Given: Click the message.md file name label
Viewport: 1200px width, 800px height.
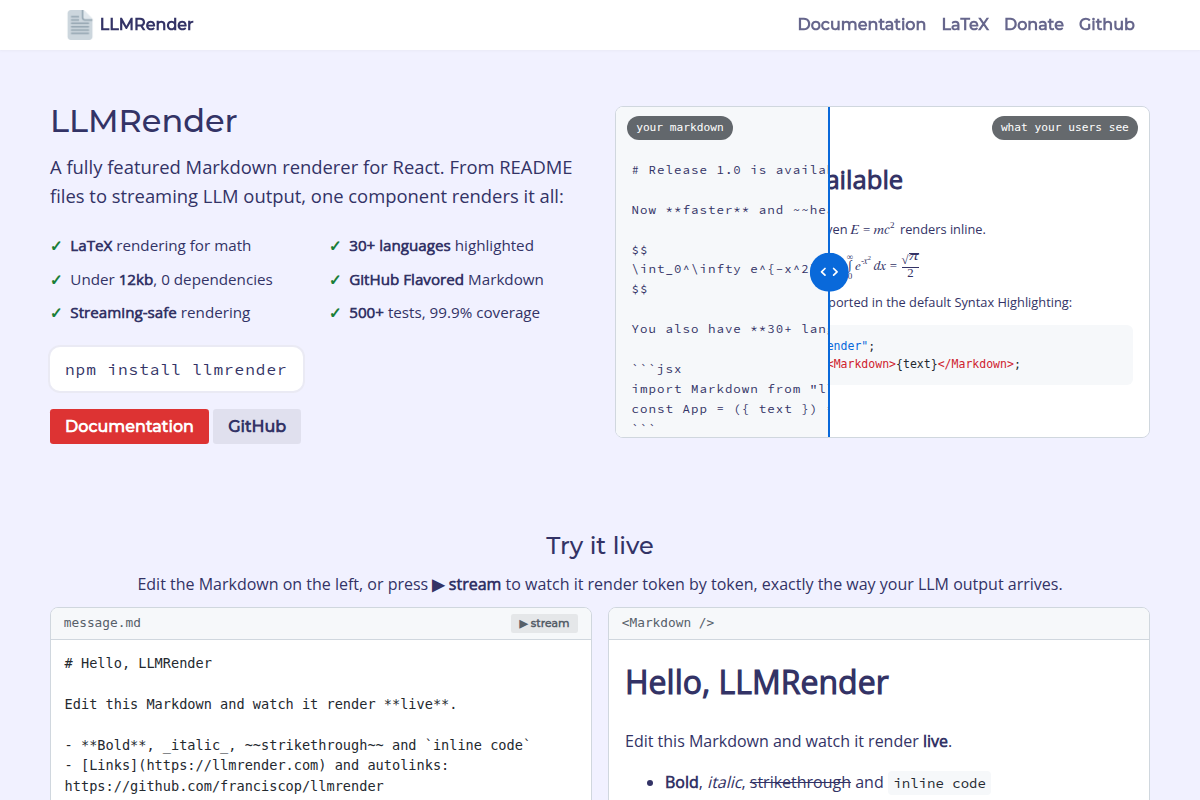Looking at the screenshot, I should [102, 623].
